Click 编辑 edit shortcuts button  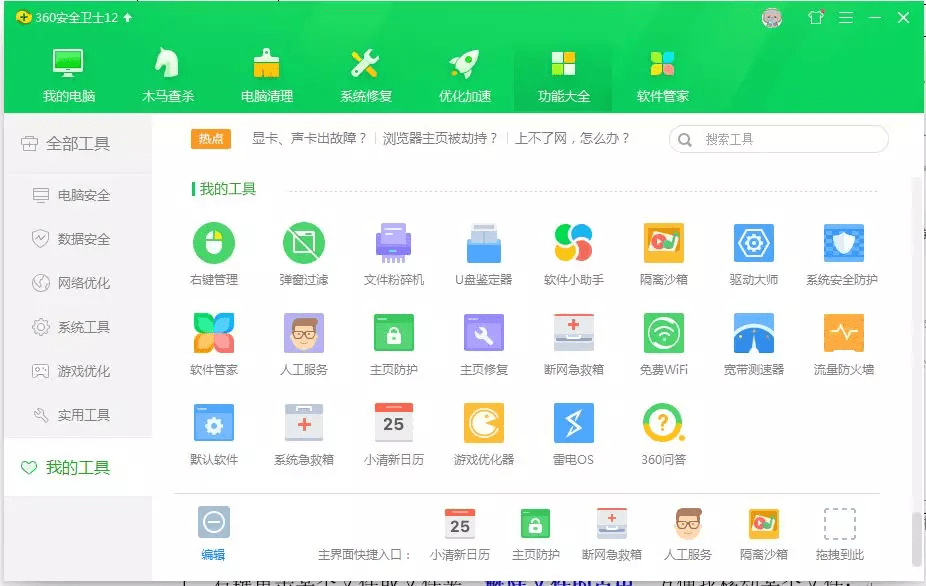[213, 533]
